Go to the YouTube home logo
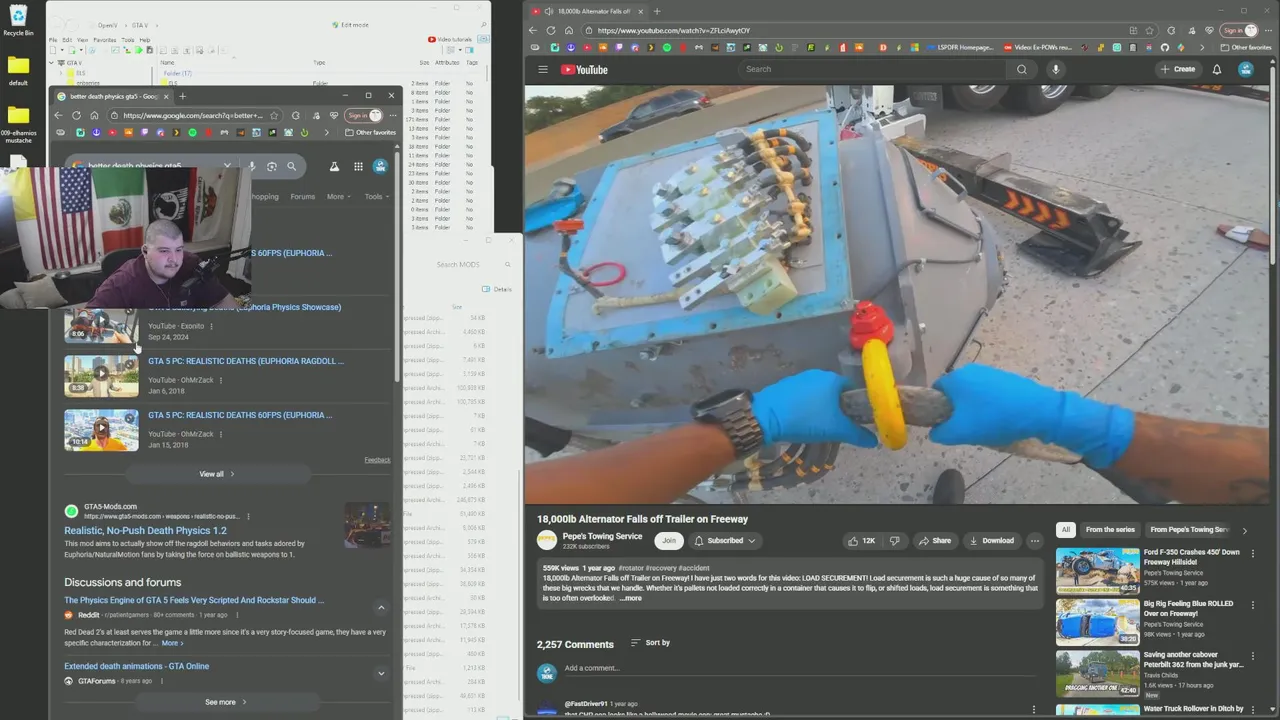This screenshot has height=720, width=1280. click(584, 69)
